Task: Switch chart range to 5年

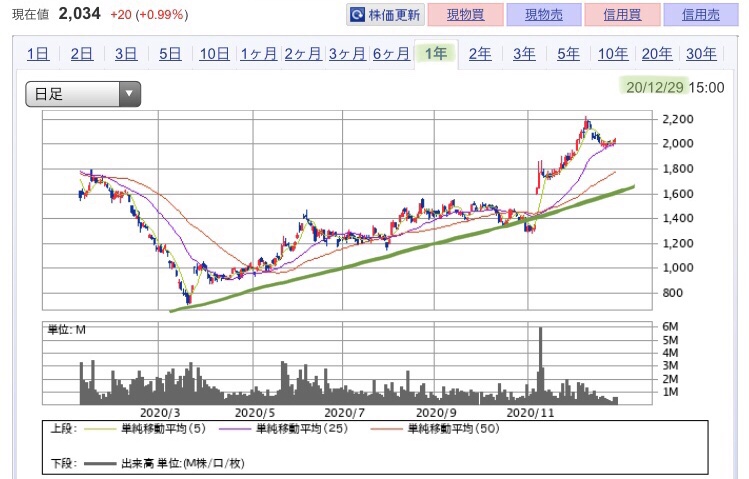Action: click(568, 54)
